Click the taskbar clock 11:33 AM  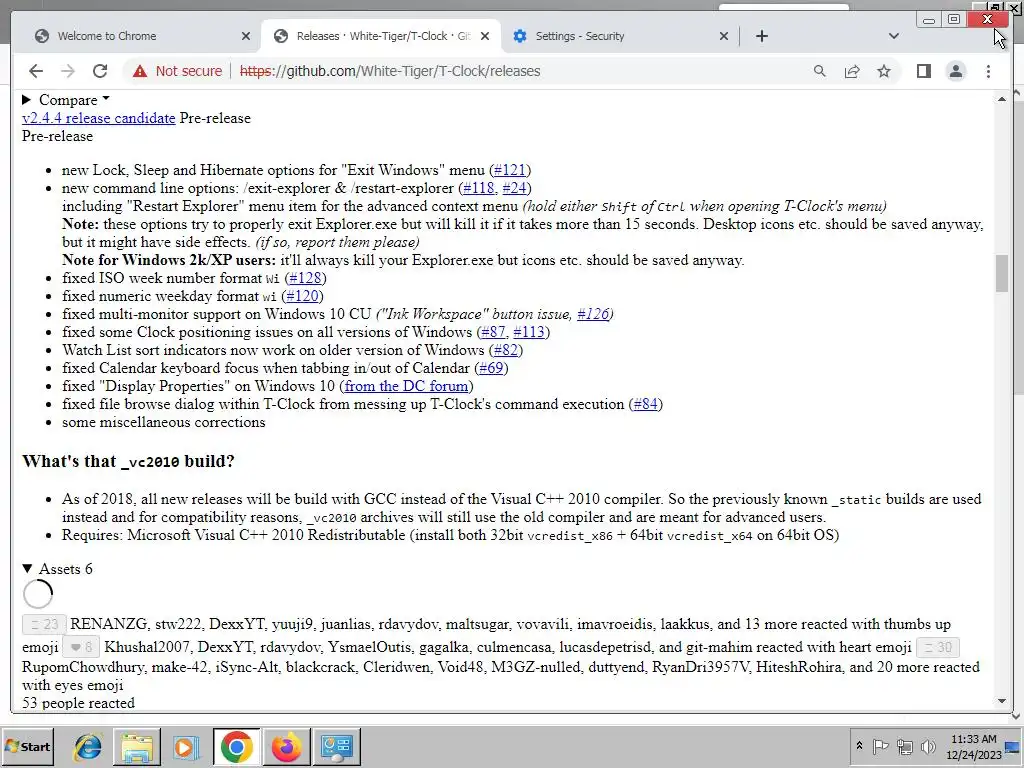click(974, 746)
